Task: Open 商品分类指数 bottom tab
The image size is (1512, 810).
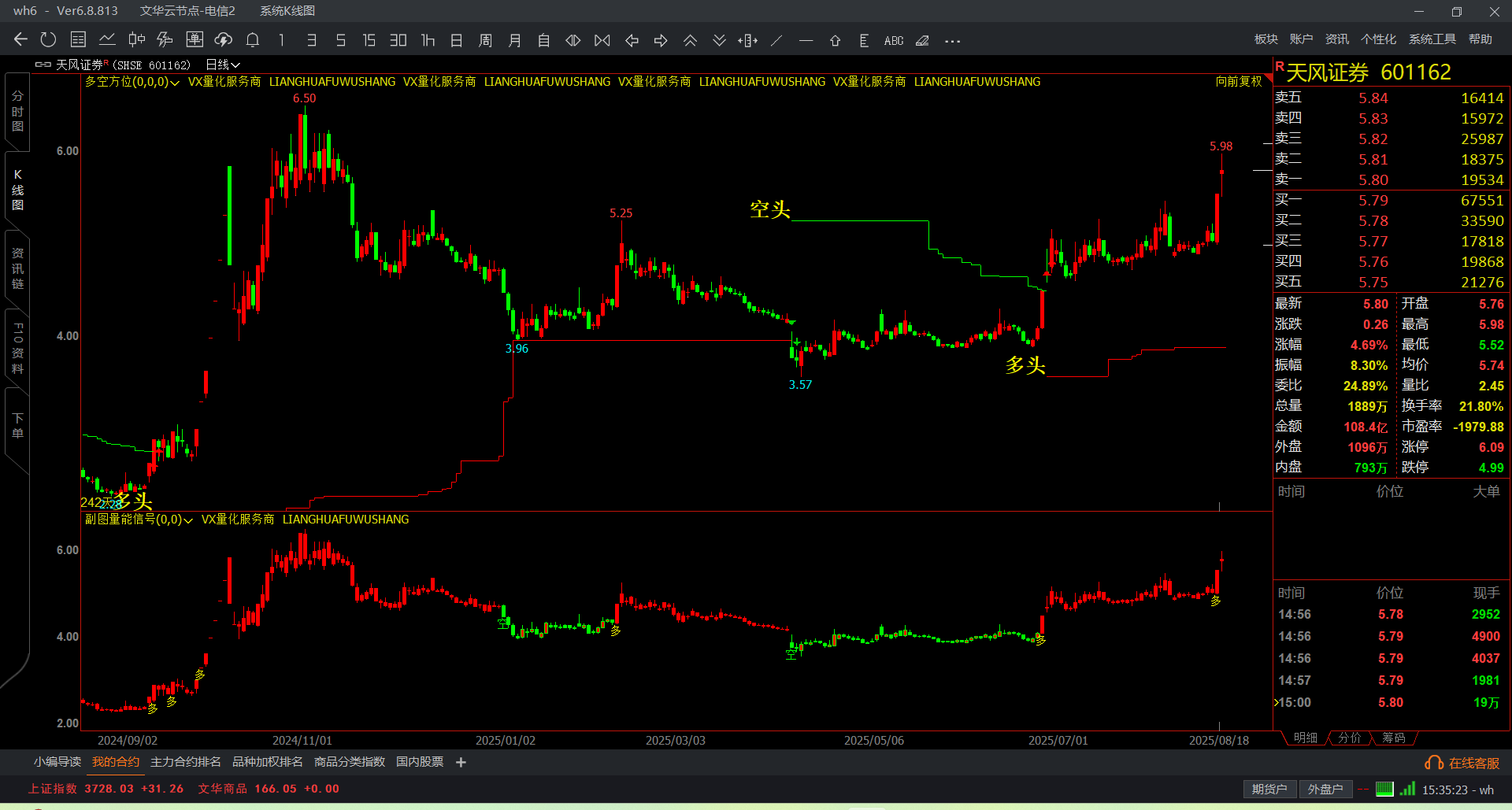Action: tap(350, 762)
